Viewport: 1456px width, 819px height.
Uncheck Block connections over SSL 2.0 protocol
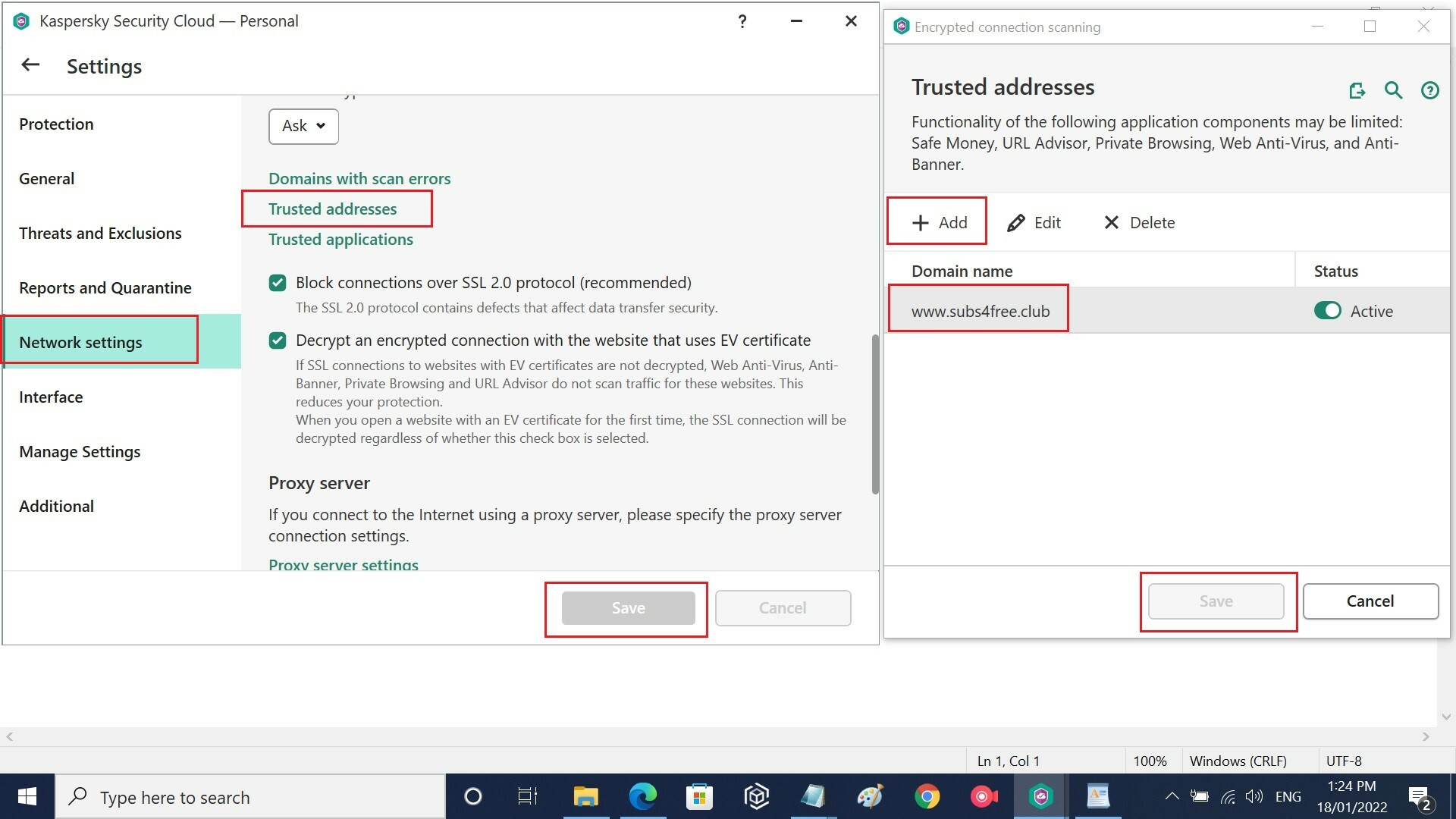278,283
